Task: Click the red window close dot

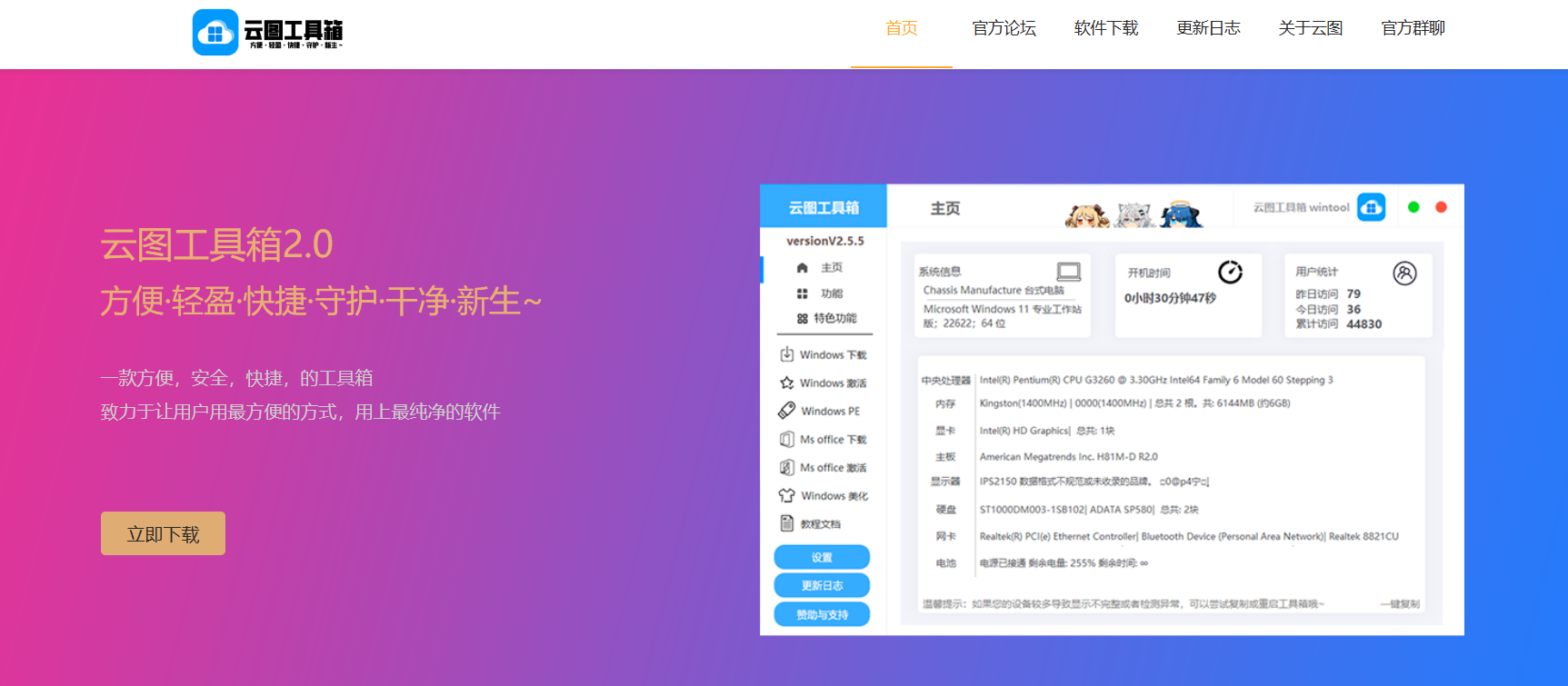Action: [1441, 207]
